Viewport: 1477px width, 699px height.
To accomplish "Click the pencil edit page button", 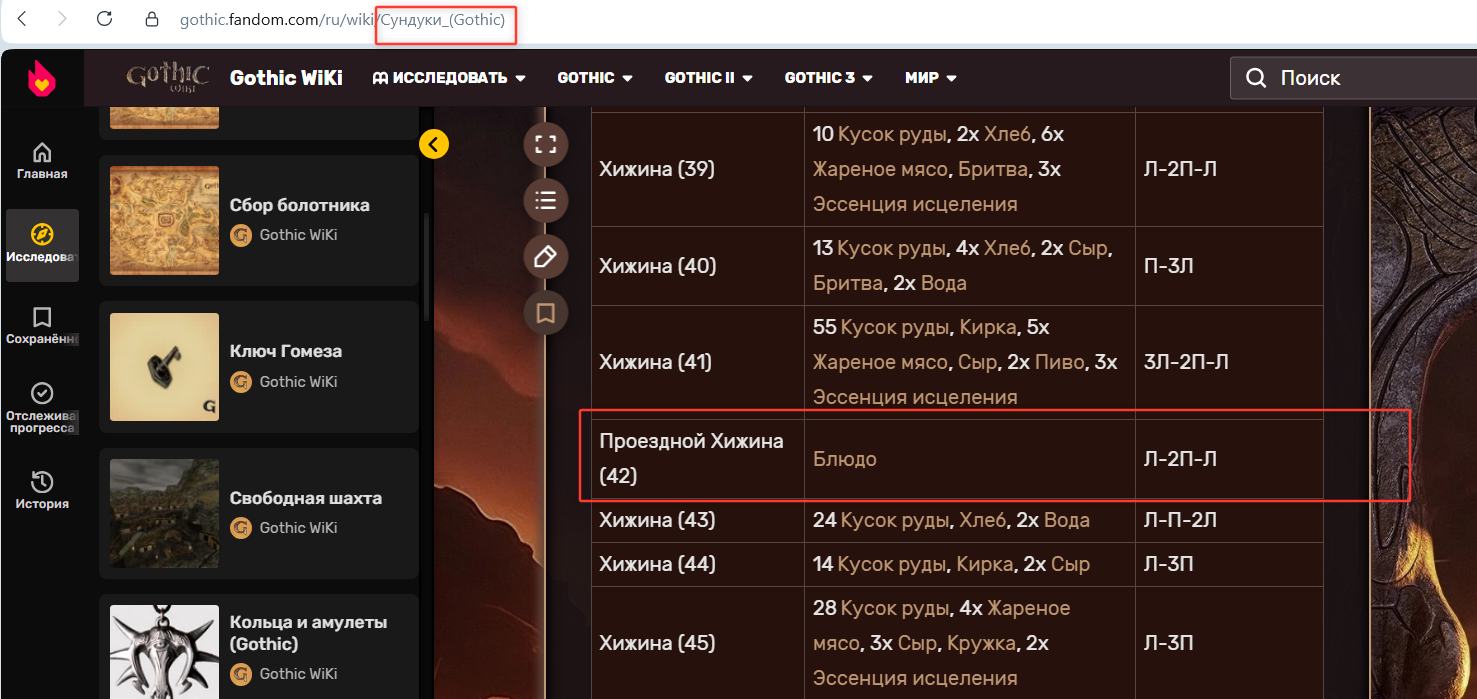I will coord(546,257).
